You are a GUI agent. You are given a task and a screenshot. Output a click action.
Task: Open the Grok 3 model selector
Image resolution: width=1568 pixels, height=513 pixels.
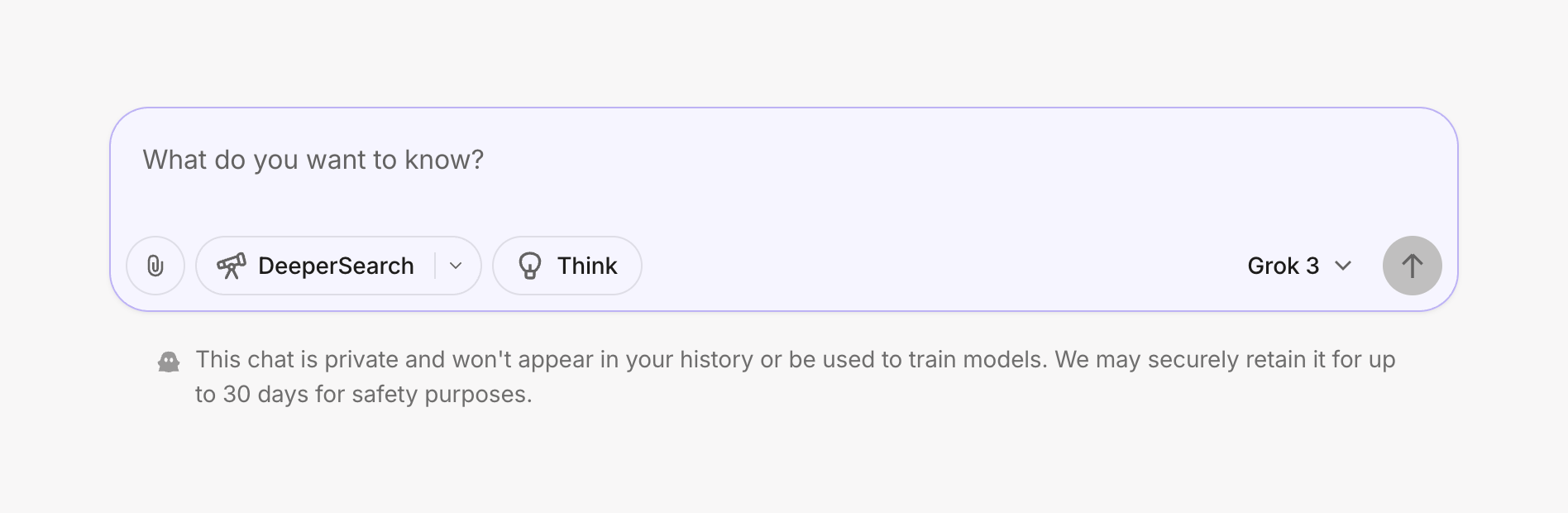1298,266
